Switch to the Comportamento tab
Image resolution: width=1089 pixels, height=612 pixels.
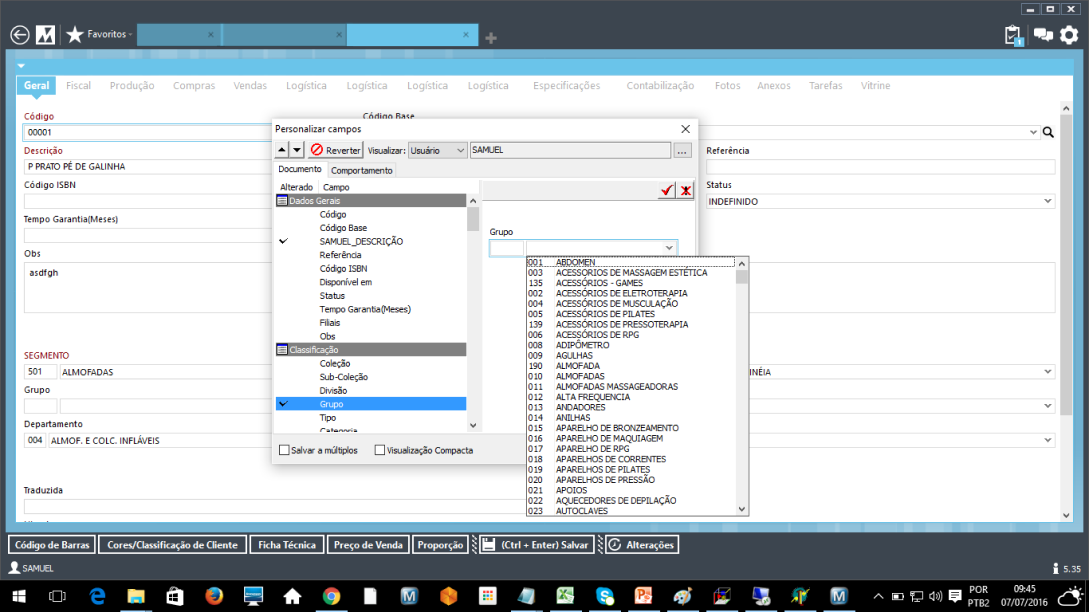362,170
